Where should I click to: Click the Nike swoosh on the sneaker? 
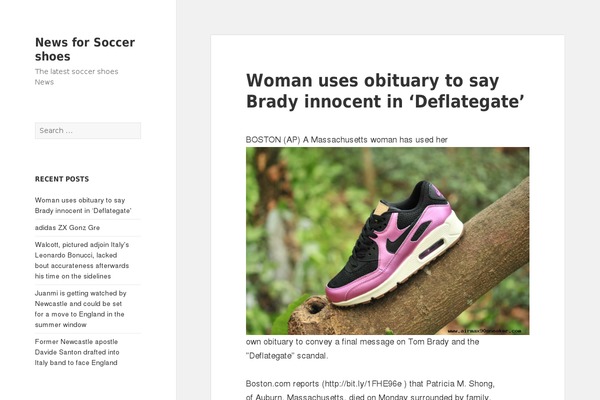click(x=398, y=239)
